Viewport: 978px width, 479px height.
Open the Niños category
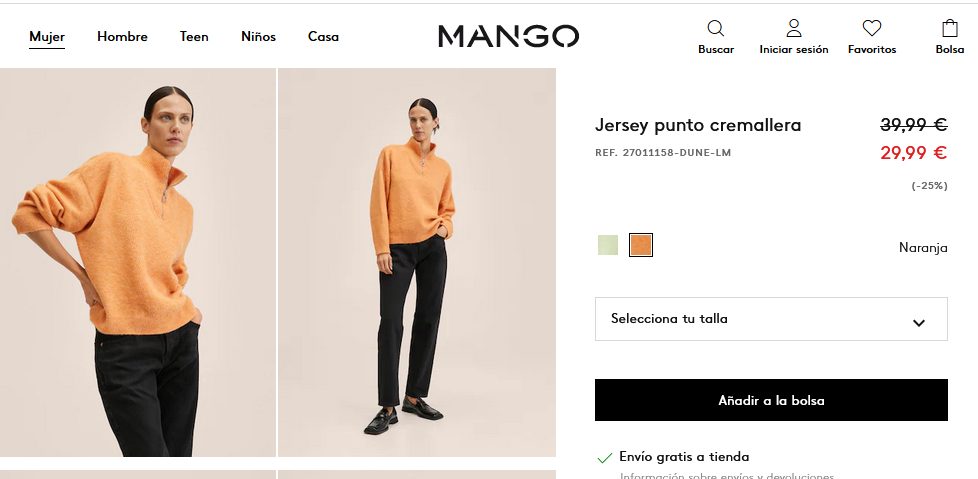(x=258, y=37)
